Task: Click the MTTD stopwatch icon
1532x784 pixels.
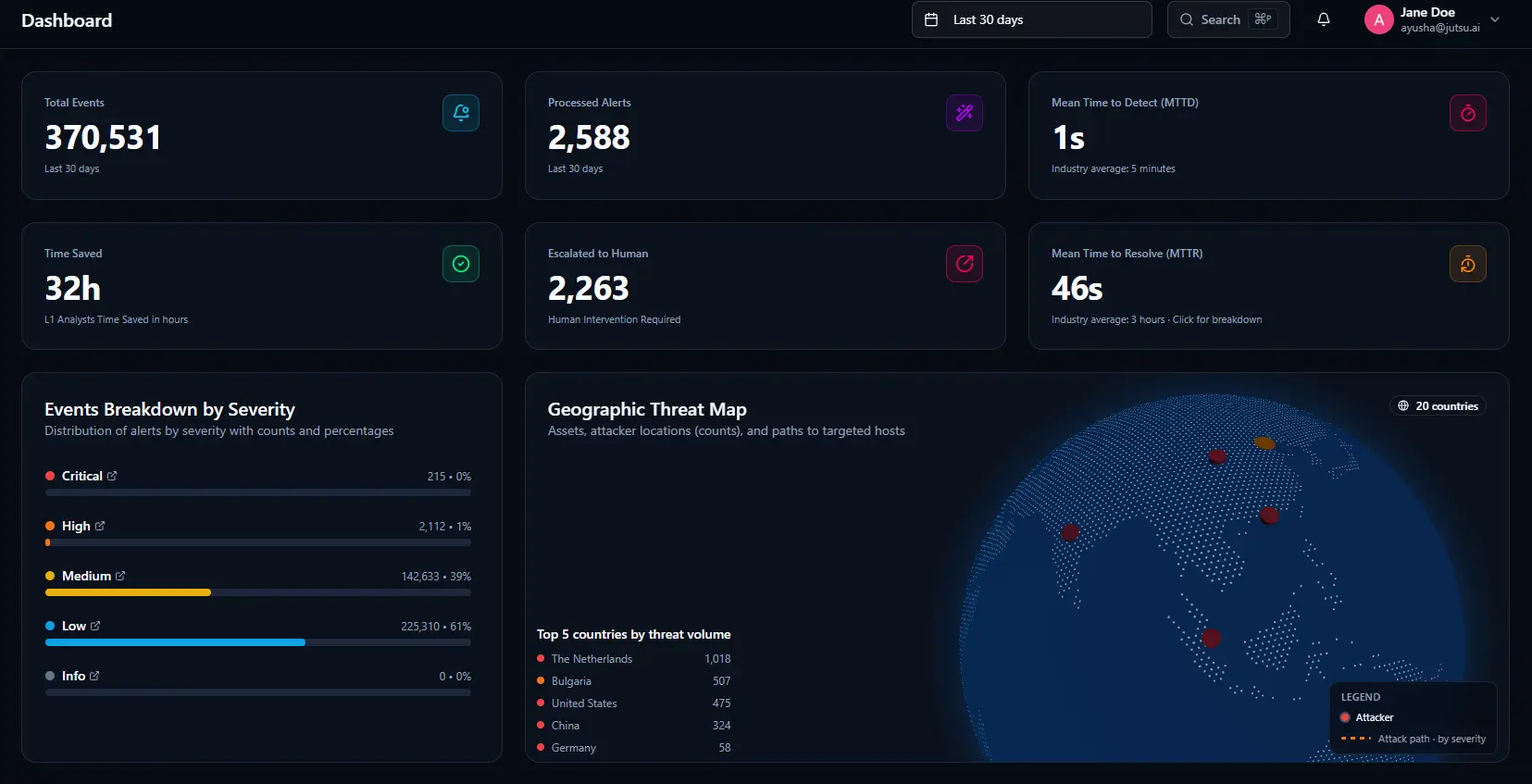Action: 1468,113
